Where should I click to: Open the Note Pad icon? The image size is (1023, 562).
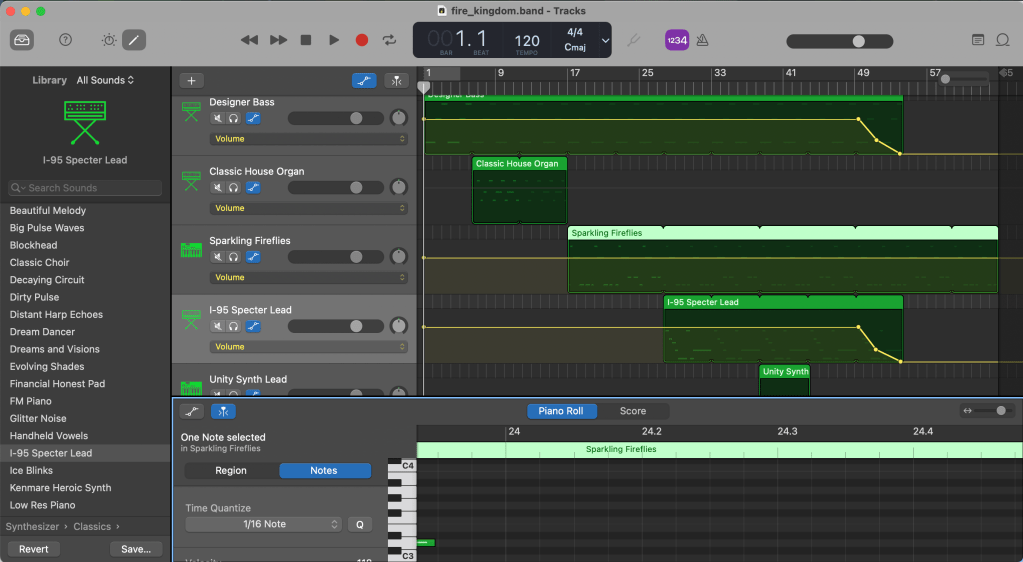pos(978,40)
